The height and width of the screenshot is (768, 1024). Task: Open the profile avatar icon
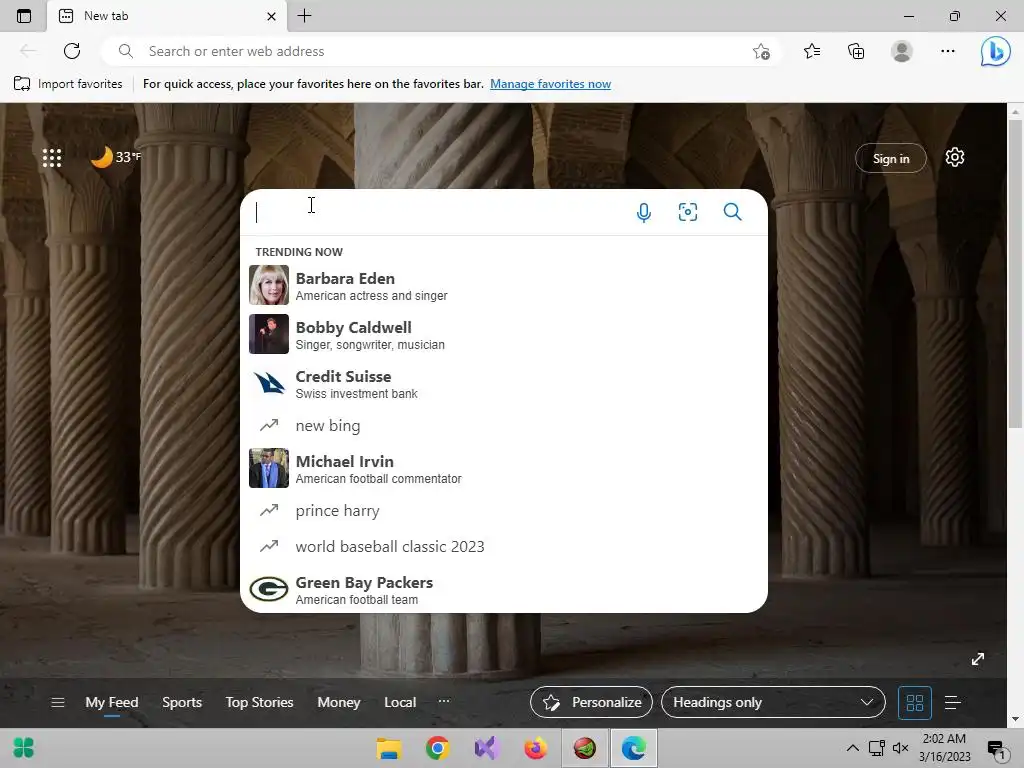901,51
